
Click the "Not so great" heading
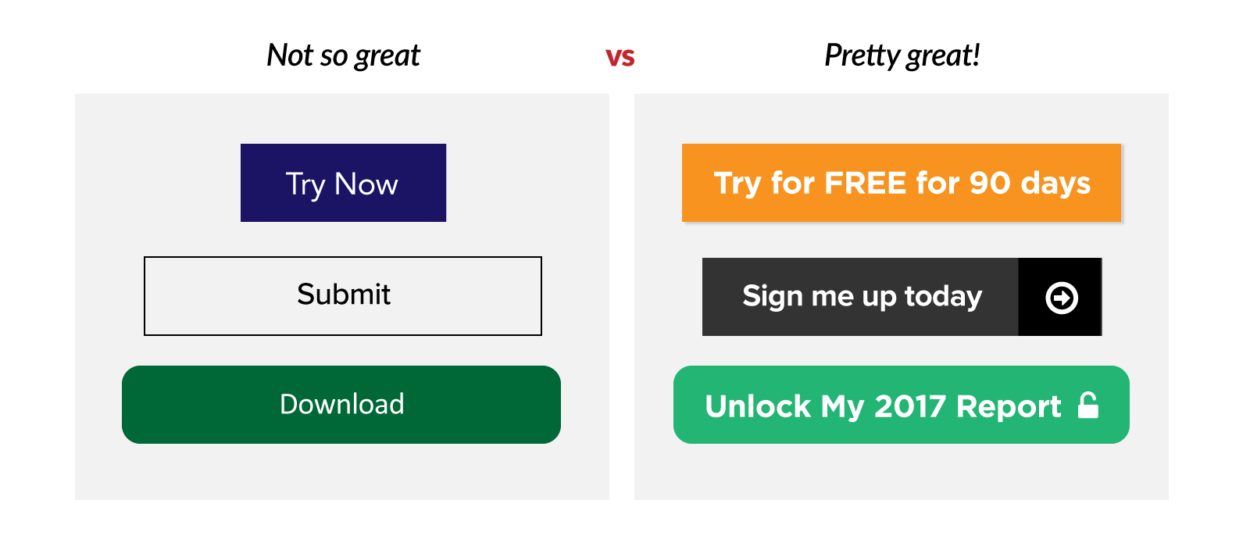tap(343, 55)
